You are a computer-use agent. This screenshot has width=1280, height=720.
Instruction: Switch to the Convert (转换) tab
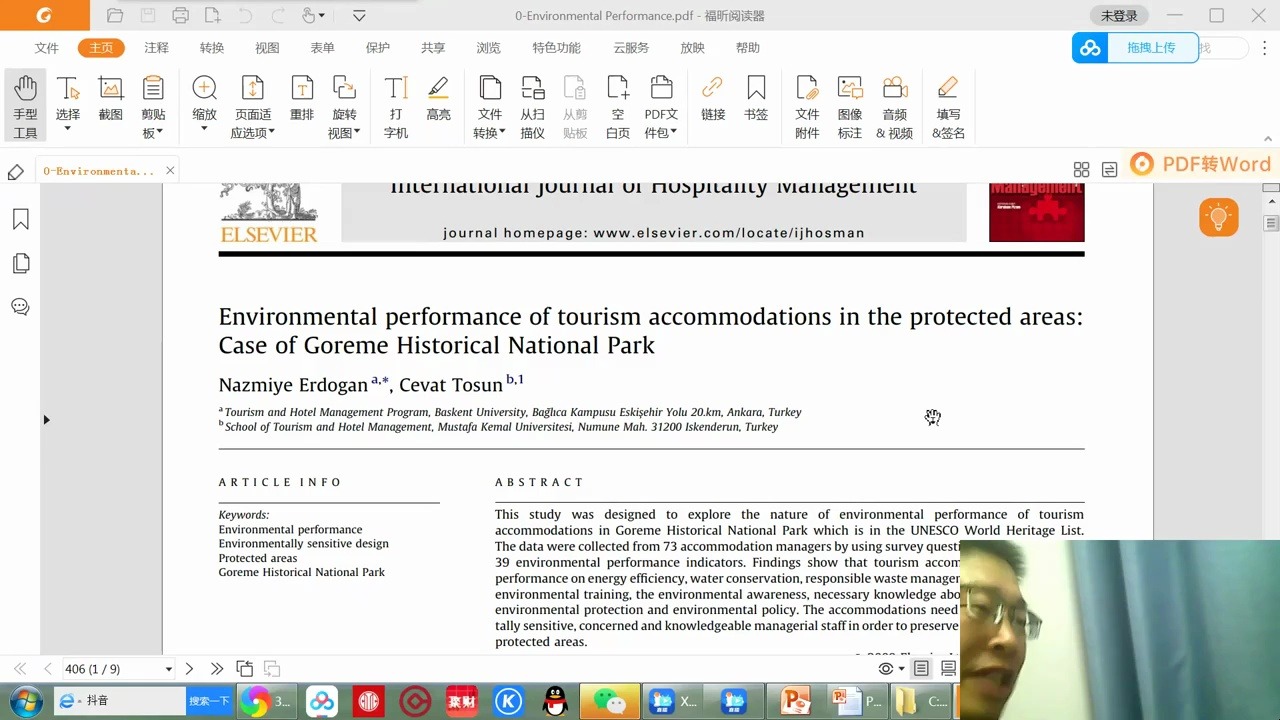(x=212, y=48)
